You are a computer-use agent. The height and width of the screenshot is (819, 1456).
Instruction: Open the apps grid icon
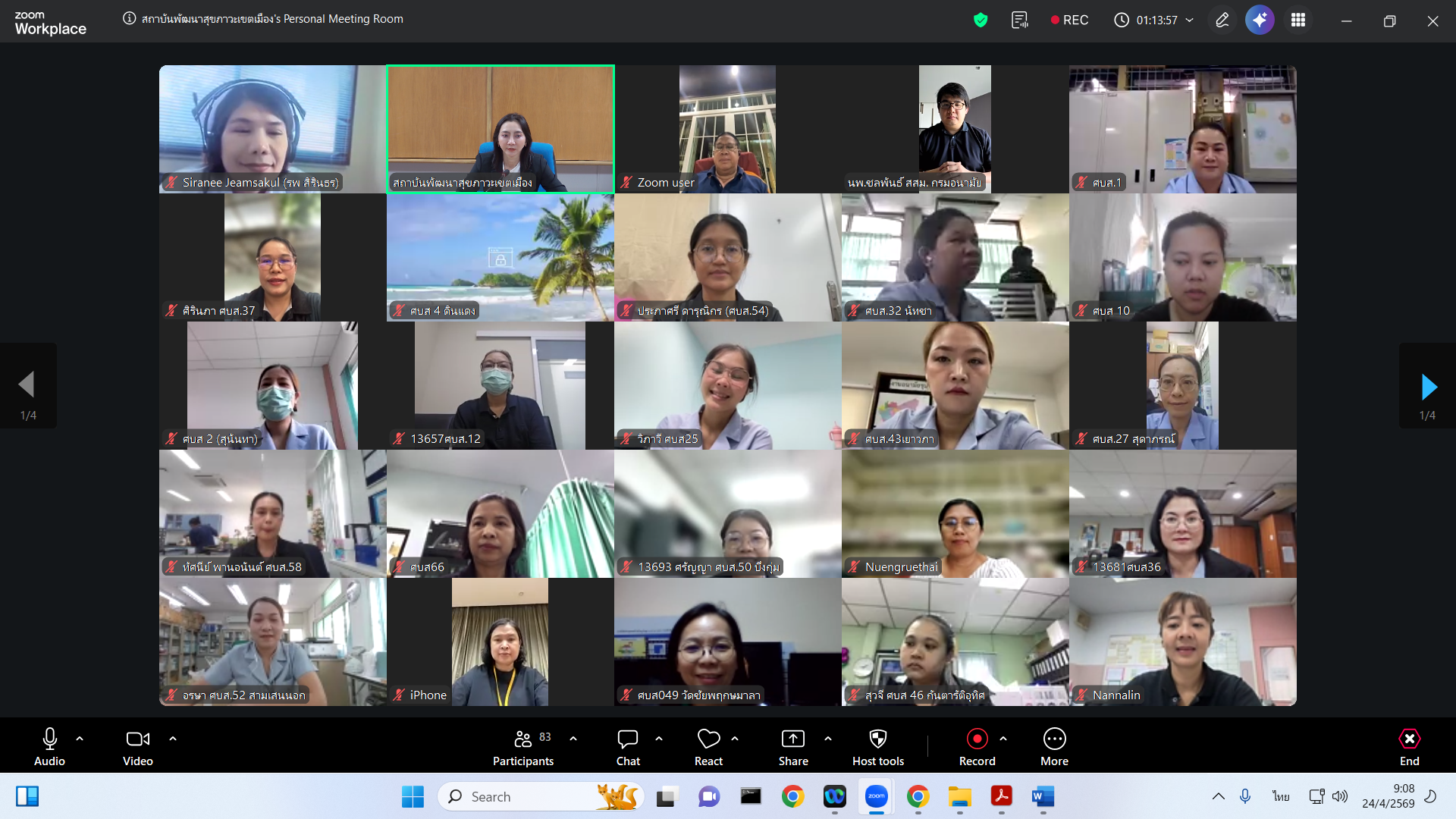click(x=1298, y=20)
